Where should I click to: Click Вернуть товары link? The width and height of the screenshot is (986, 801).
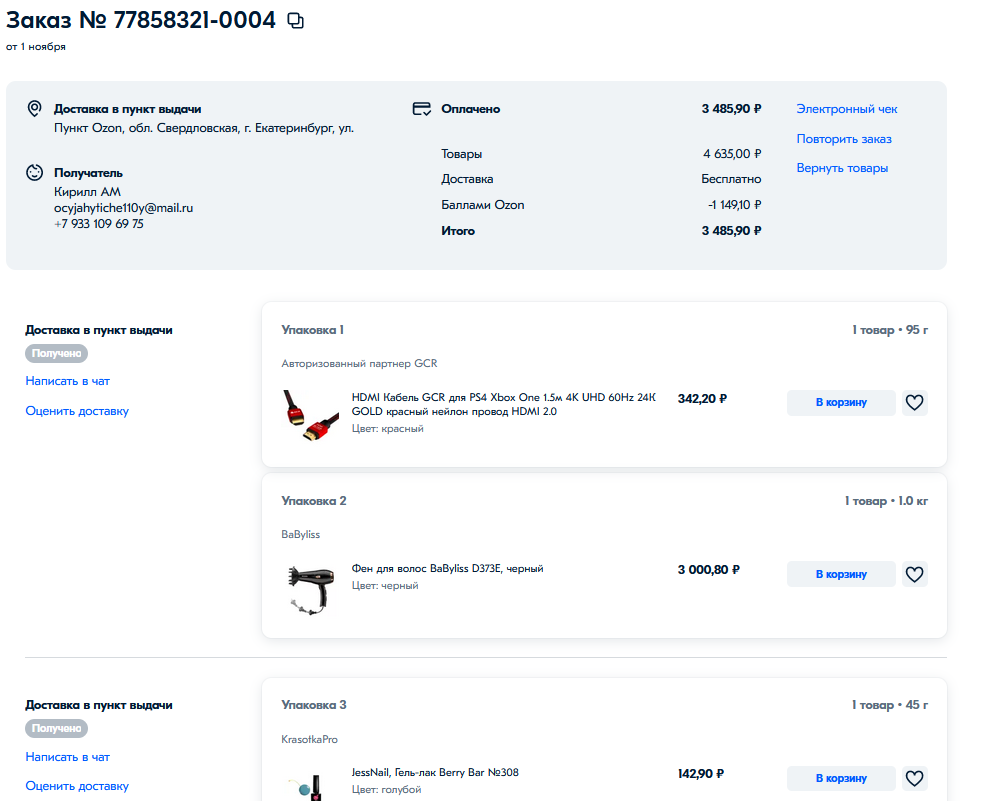click(842, 168)
